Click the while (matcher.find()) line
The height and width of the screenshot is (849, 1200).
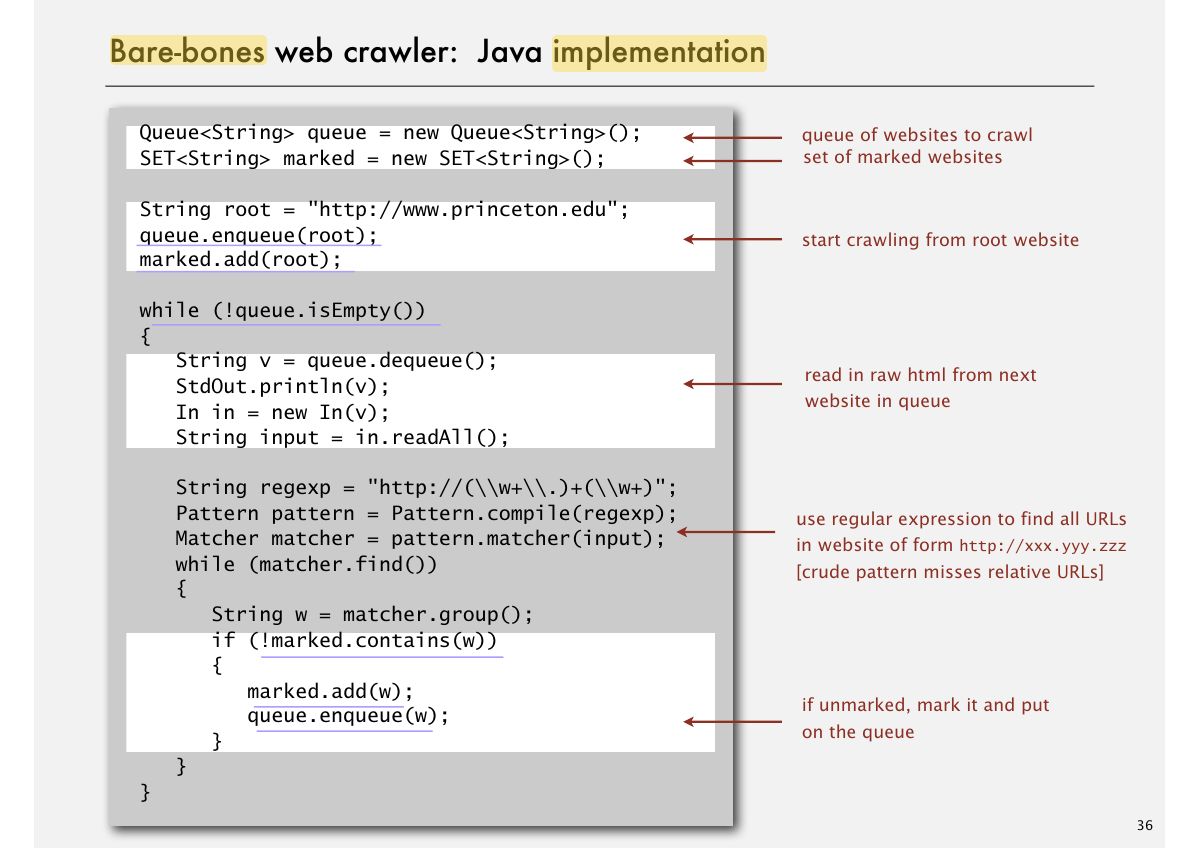pyautogui.click(x=307, y=565)
